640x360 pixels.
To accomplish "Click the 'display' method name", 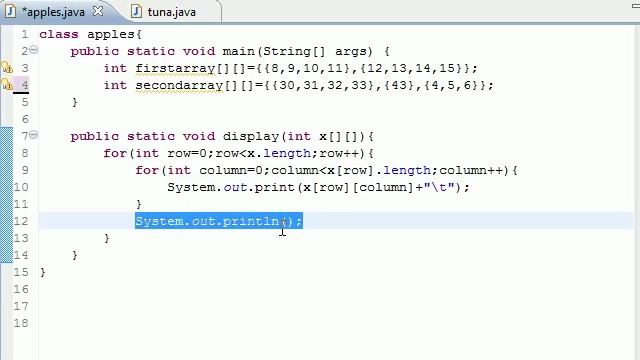I will tap(251, 136).
